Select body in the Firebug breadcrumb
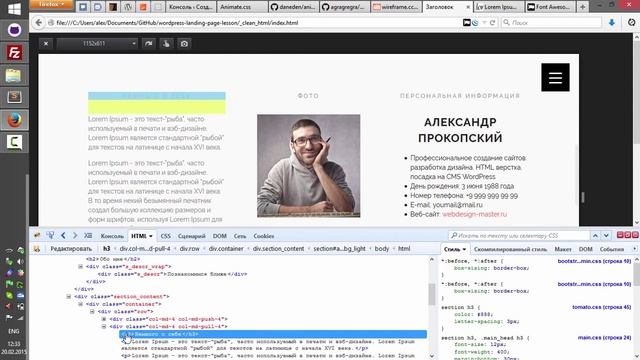This screenshot has width=640, height=360. [x=382, y=249]
